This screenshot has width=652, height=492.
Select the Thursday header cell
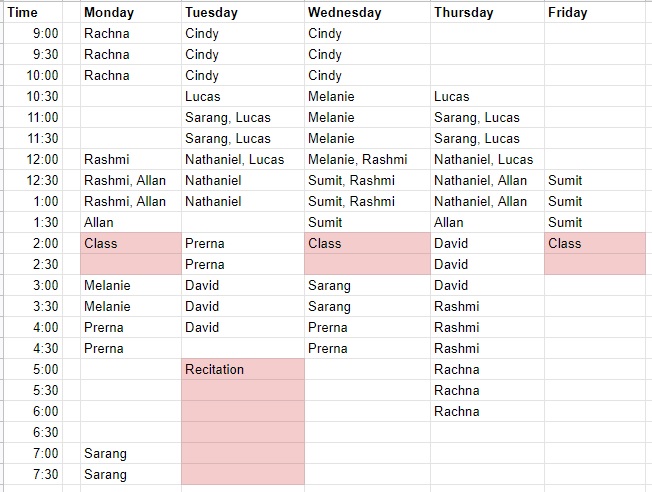pos(487,13)
